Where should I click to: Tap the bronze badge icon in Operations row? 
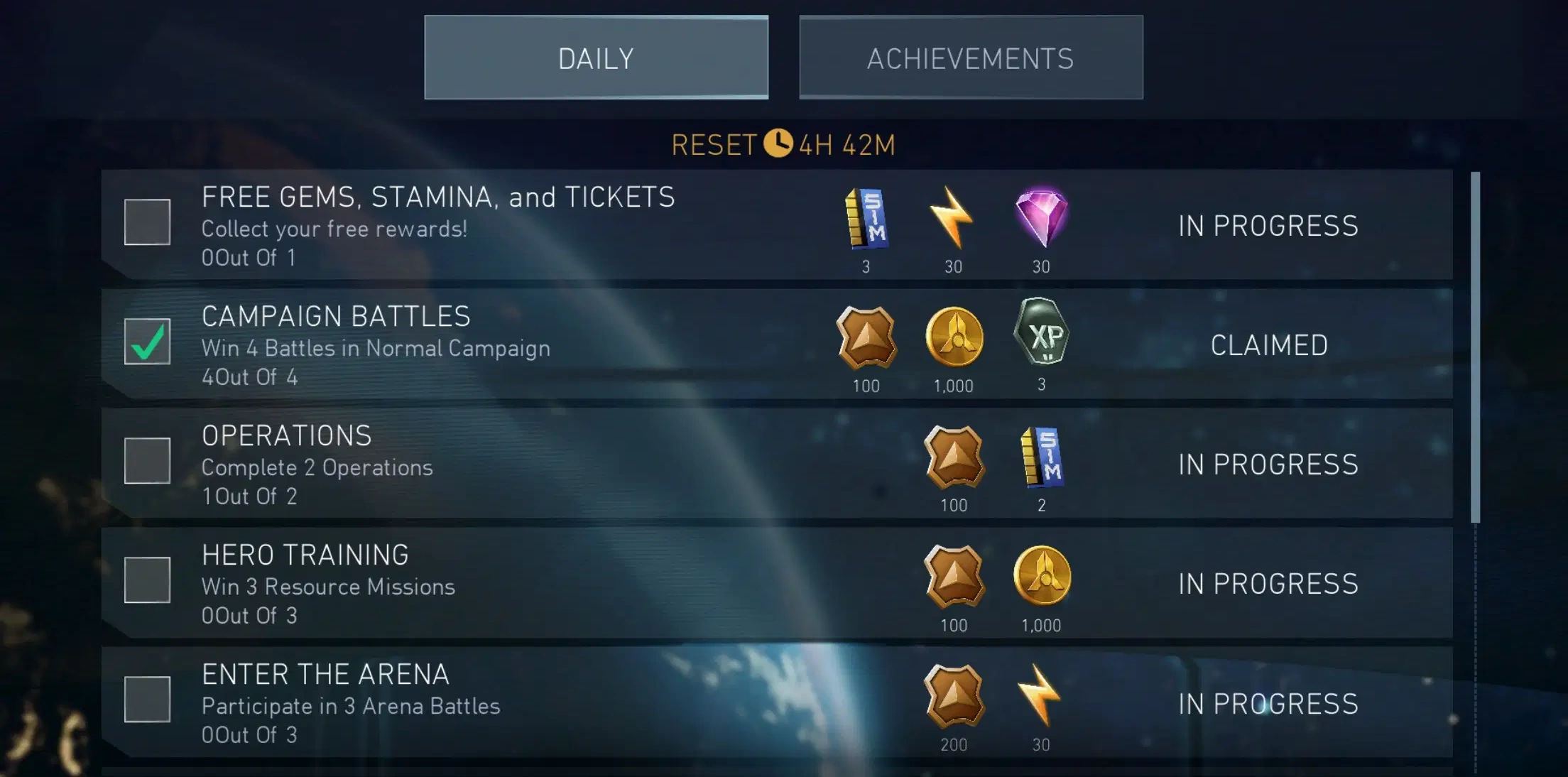(954, 457)
